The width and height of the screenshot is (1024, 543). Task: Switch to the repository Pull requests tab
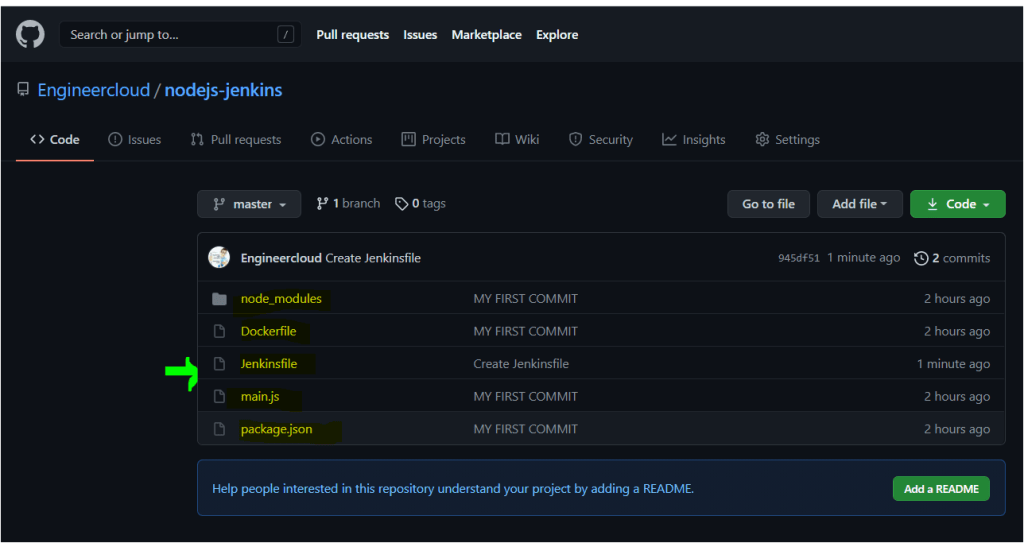pyautogui.click(x=236, y=139)
